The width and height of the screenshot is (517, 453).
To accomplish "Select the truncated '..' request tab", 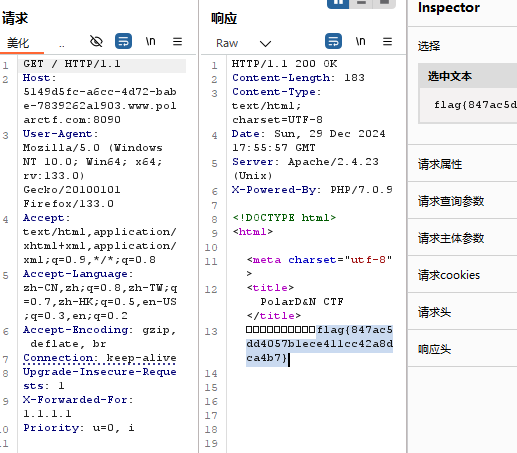I will tap(62, 44).
